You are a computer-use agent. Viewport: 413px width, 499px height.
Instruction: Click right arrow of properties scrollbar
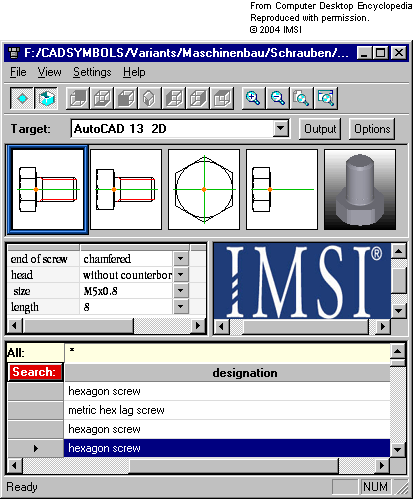coord(198,325)
